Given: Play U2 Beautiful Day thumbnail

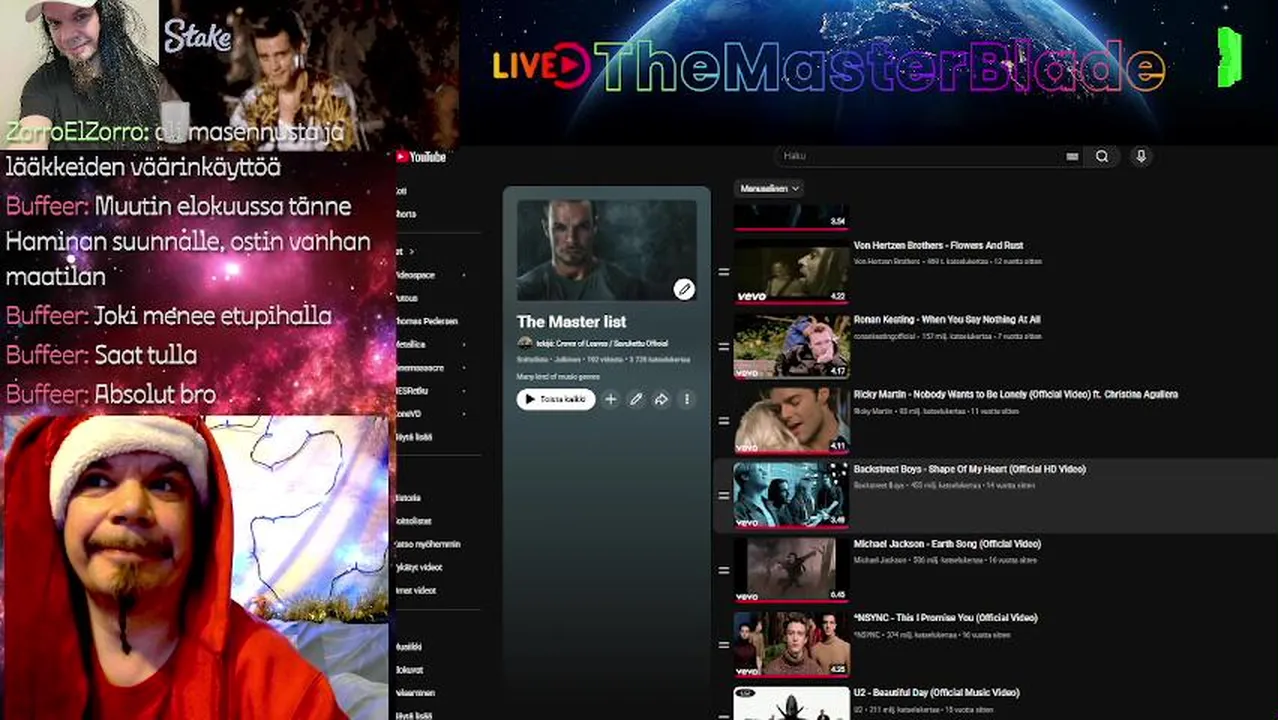Looking at the screenshot, I should (791, 704).
